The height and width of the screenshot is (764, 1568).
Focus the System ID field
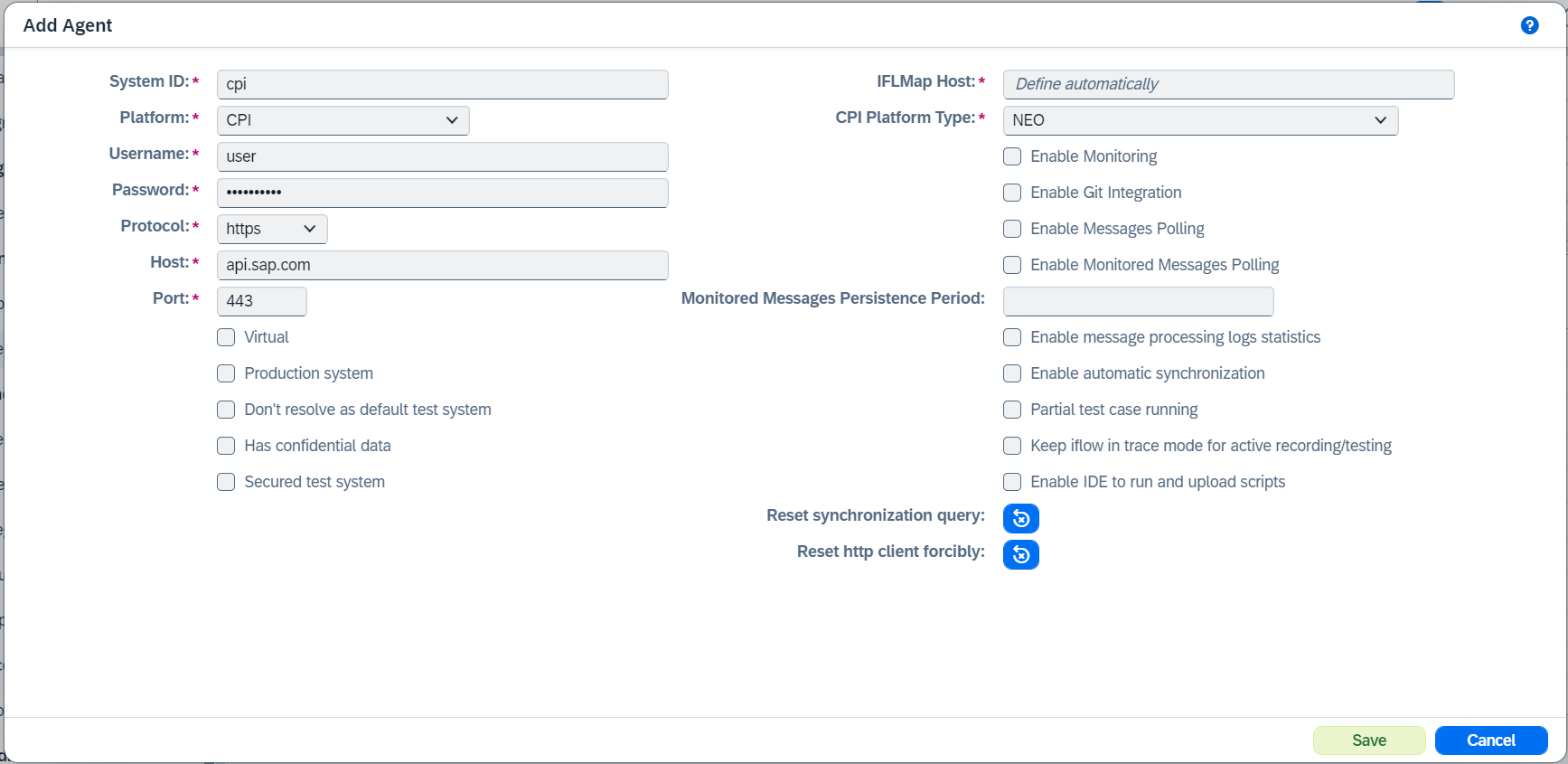[x=443, y=84]
